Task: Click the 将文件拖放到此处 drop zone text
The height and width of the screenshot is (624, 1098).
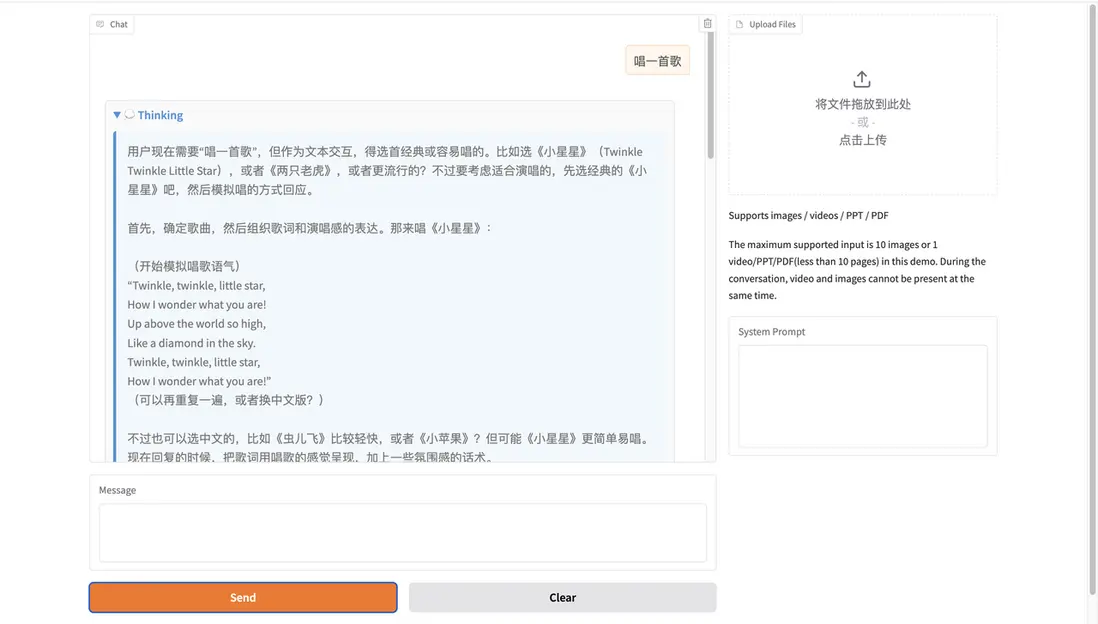Action: click(863, 104)
